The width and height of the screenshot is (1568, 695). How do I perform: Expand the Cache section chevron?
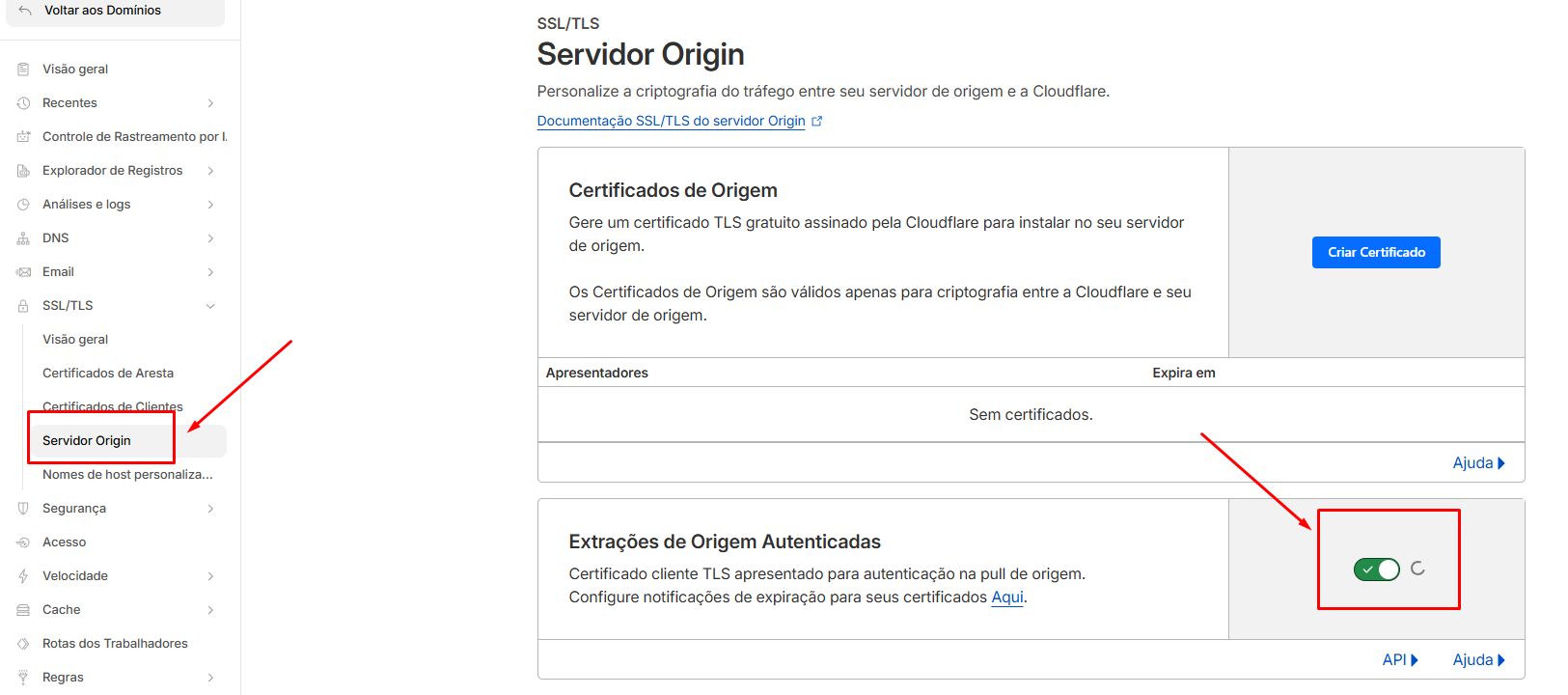(210, 610)
